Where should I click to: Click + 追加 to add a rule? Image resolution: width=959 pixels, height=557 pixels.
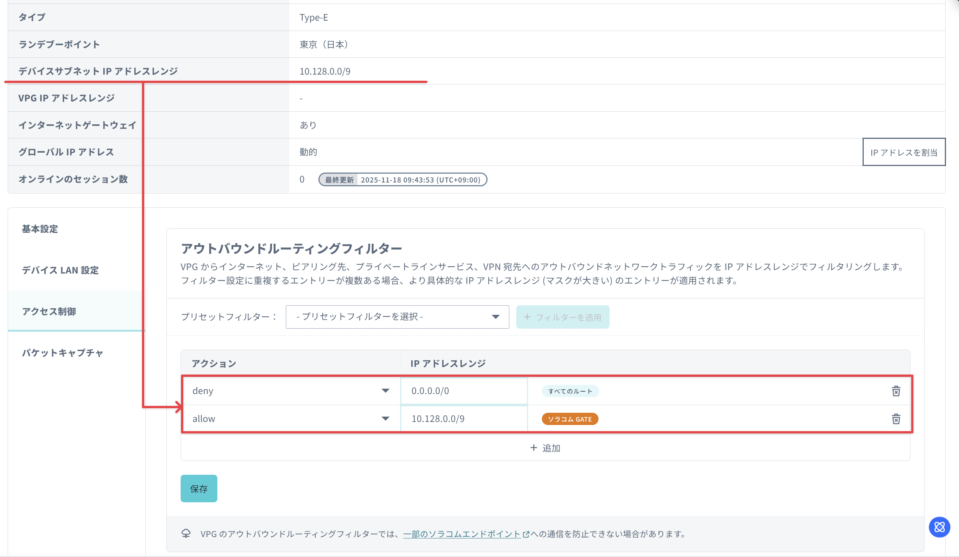(545, 448)
